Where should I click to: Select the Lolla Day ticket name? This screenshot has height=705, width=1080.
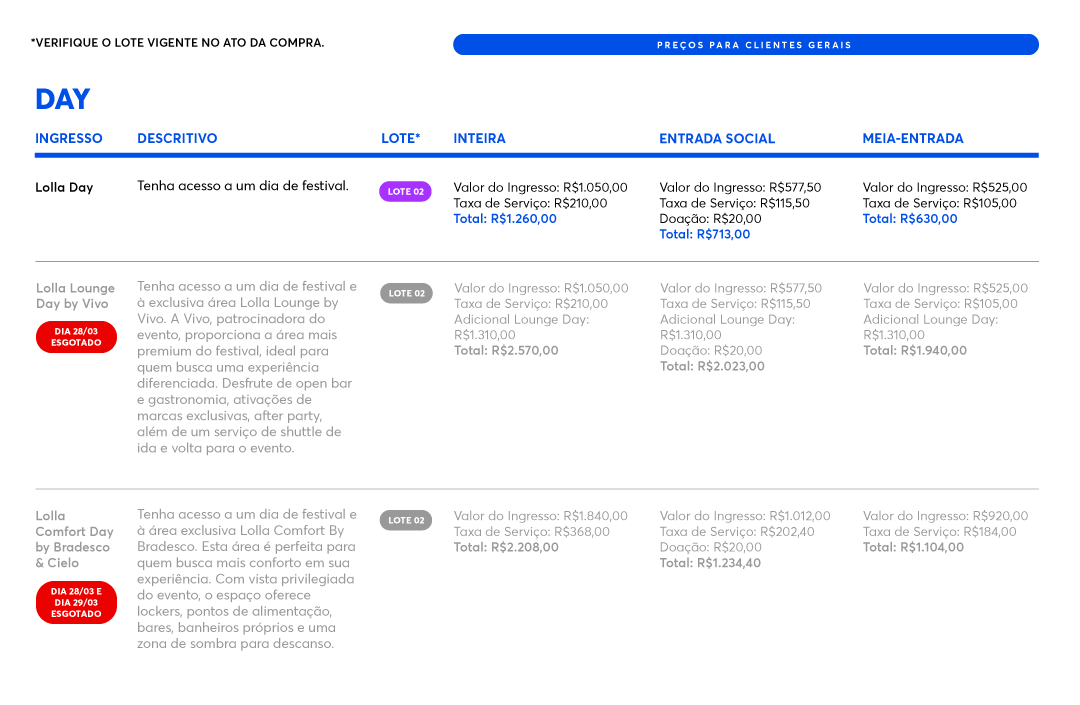[64, 187]
